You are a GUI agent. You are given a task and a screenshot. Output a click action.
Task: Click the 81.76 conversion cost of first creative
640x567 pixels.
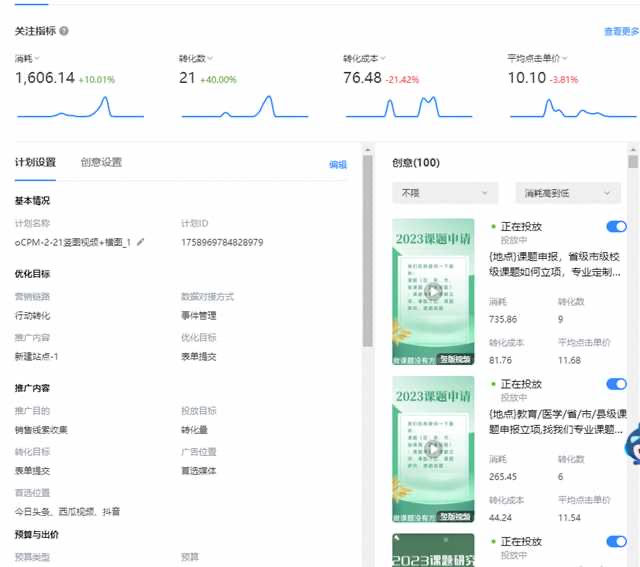coord(500,360)
